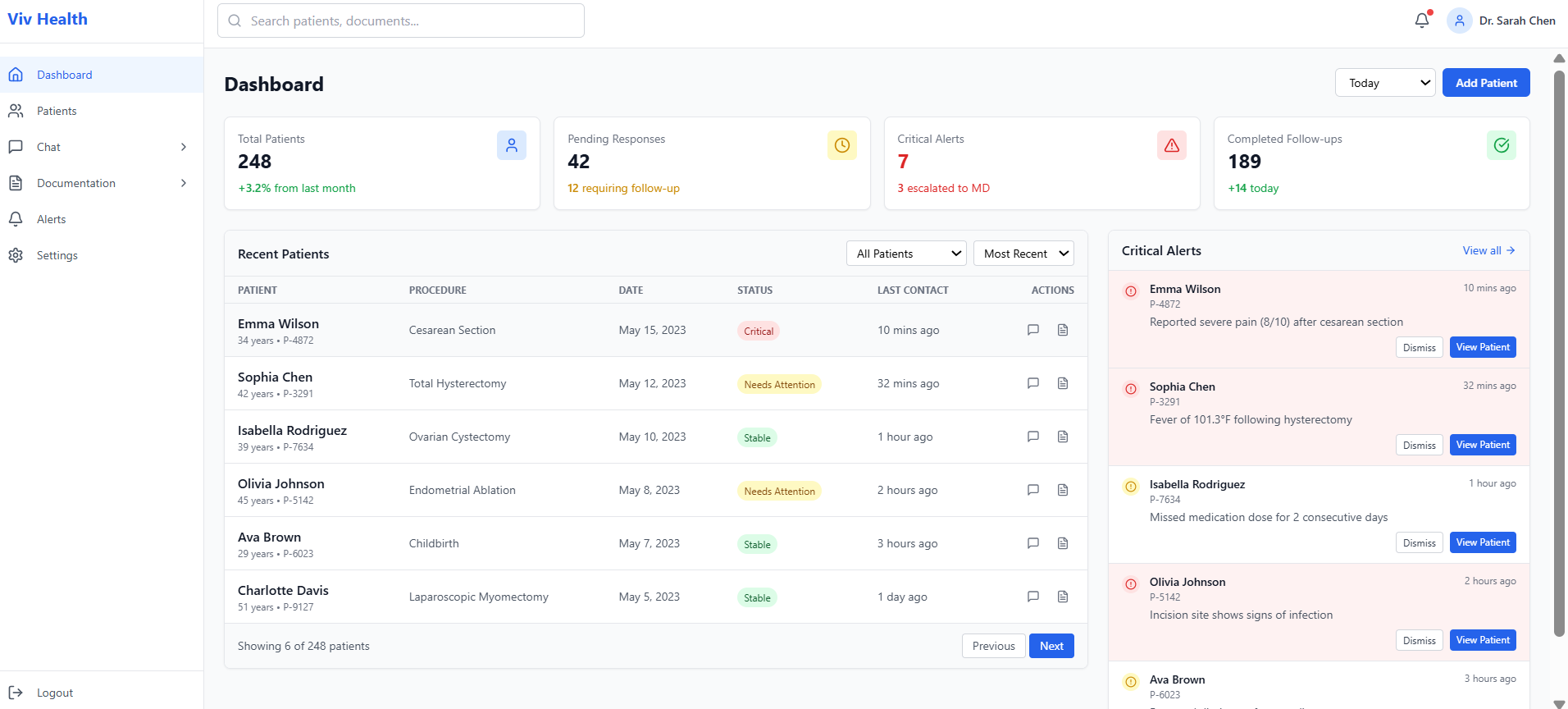Screen dimensions: 1568x709
Task: Click the Critical status badge for Emma Wilson
Action: (759, 331)
